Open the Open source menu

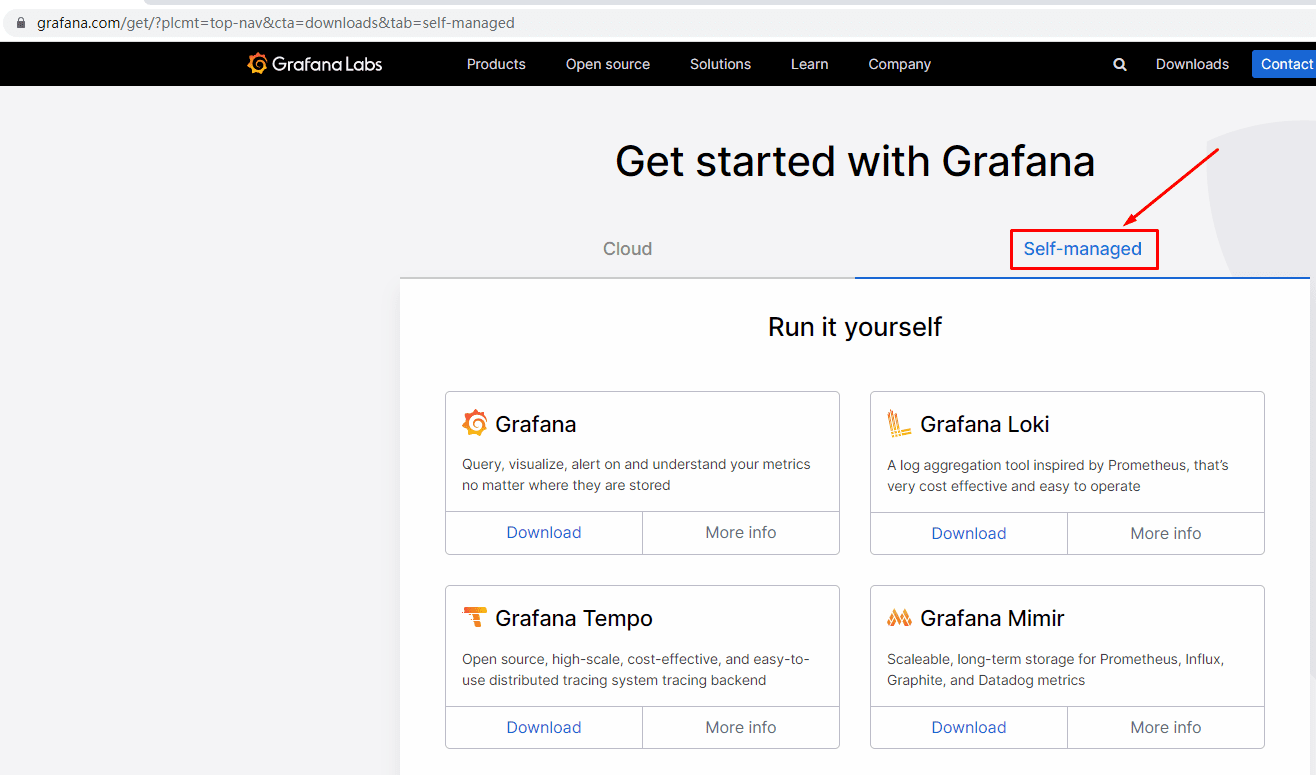(x=608, y=64)
